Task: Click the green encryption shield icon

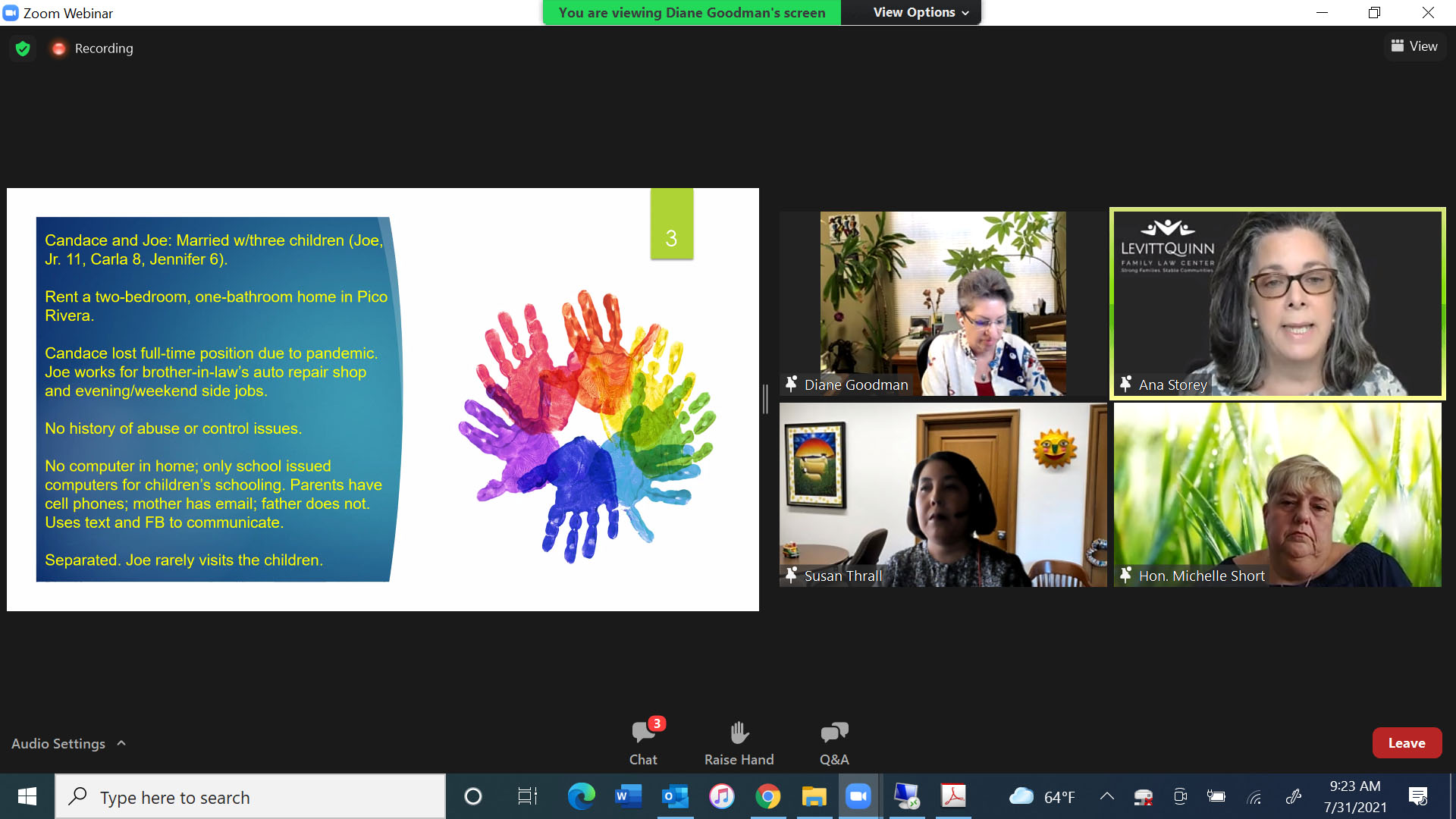Action: (23, 49)
